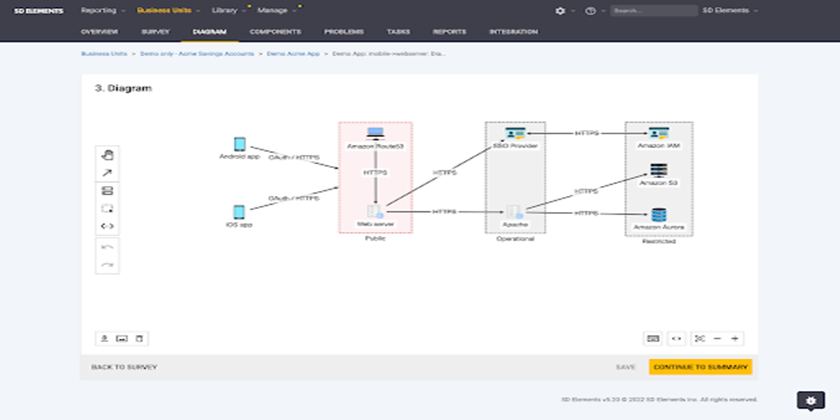840x420 pixels.
Task: Select the HTTPS label from Apache to Amazon Aurora
Action: (x=586, y=213)
